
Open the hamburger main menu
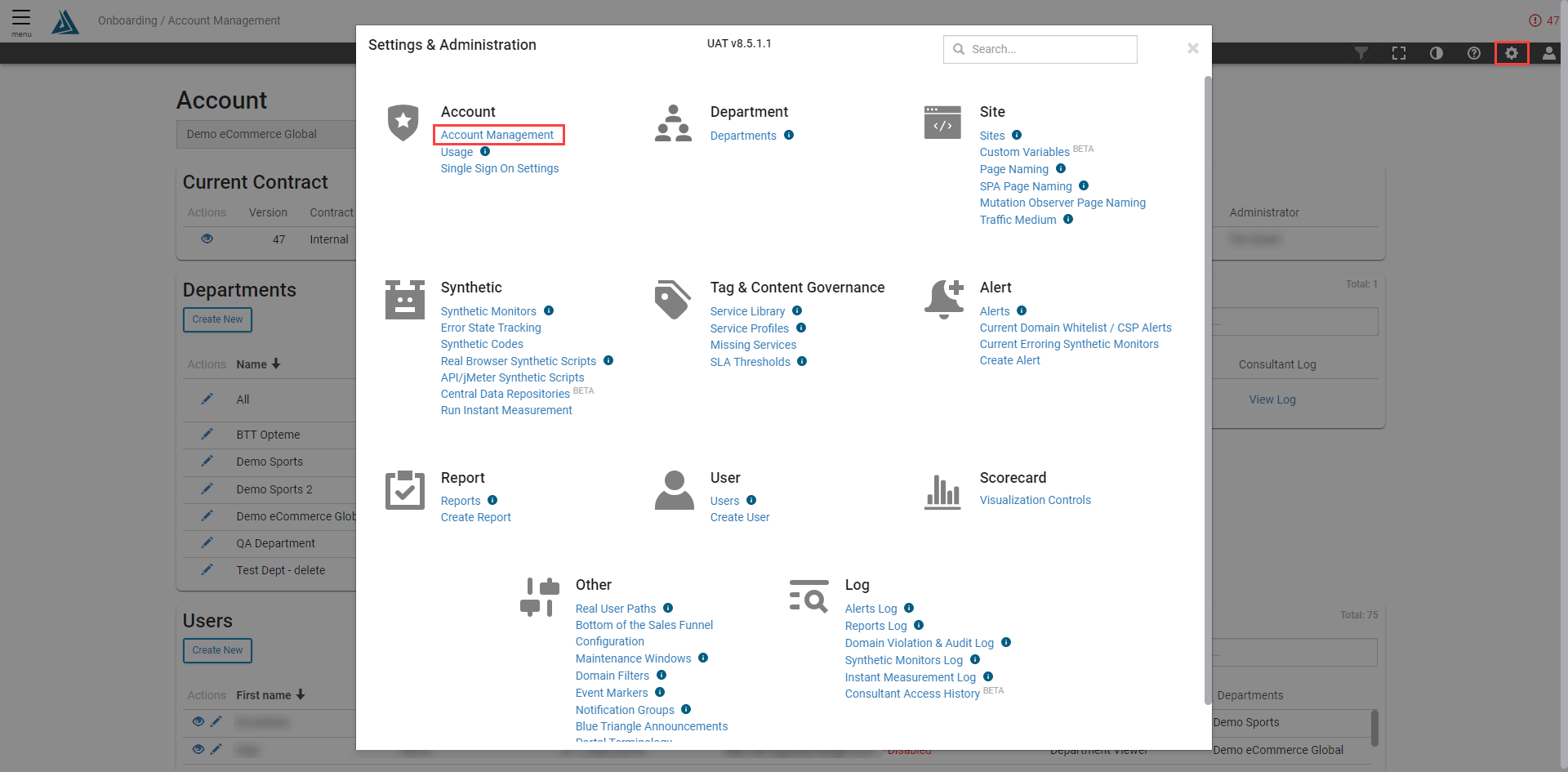21,20
